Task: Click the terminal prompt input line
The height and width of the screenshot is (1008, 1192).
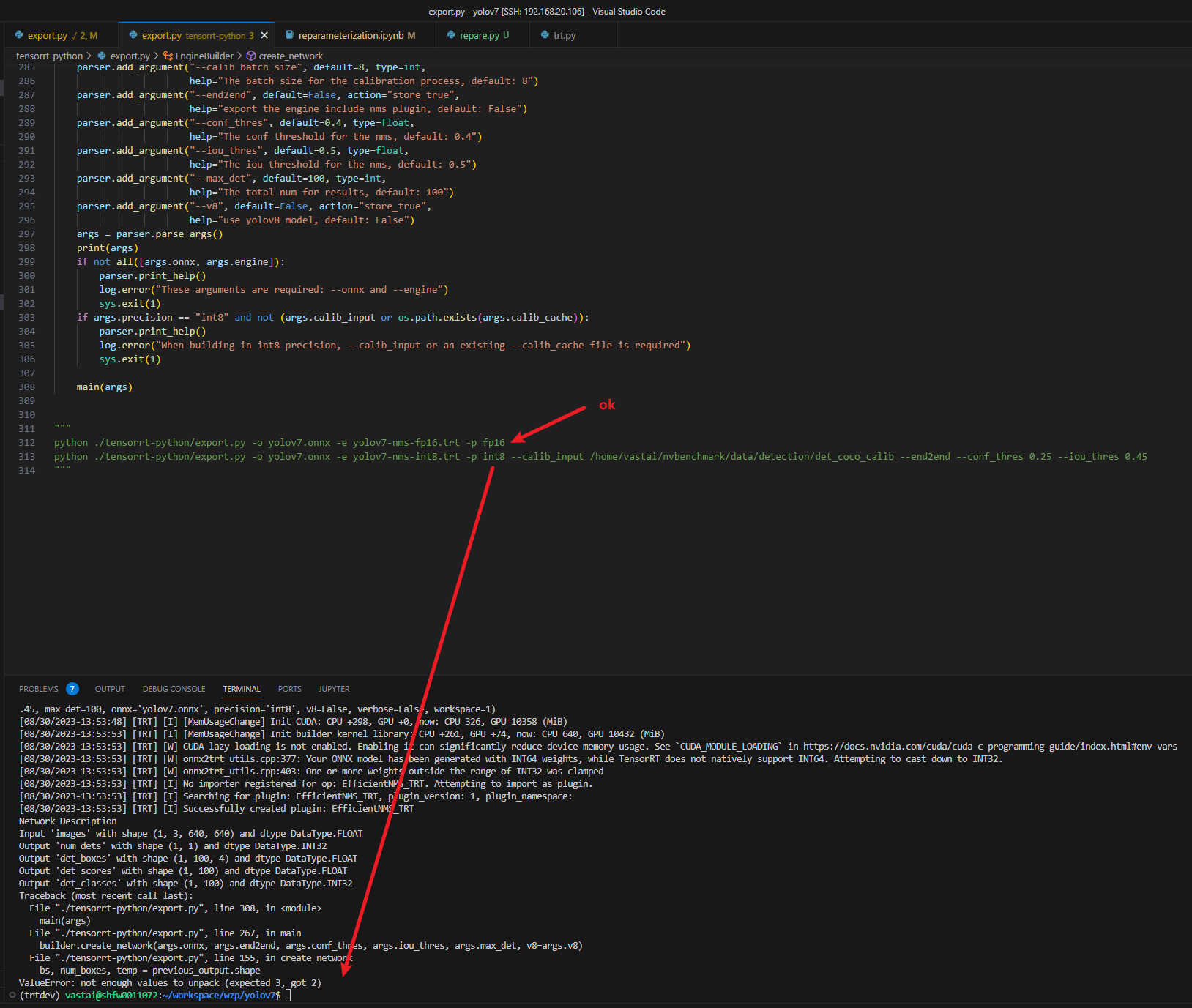Action: 288,995
